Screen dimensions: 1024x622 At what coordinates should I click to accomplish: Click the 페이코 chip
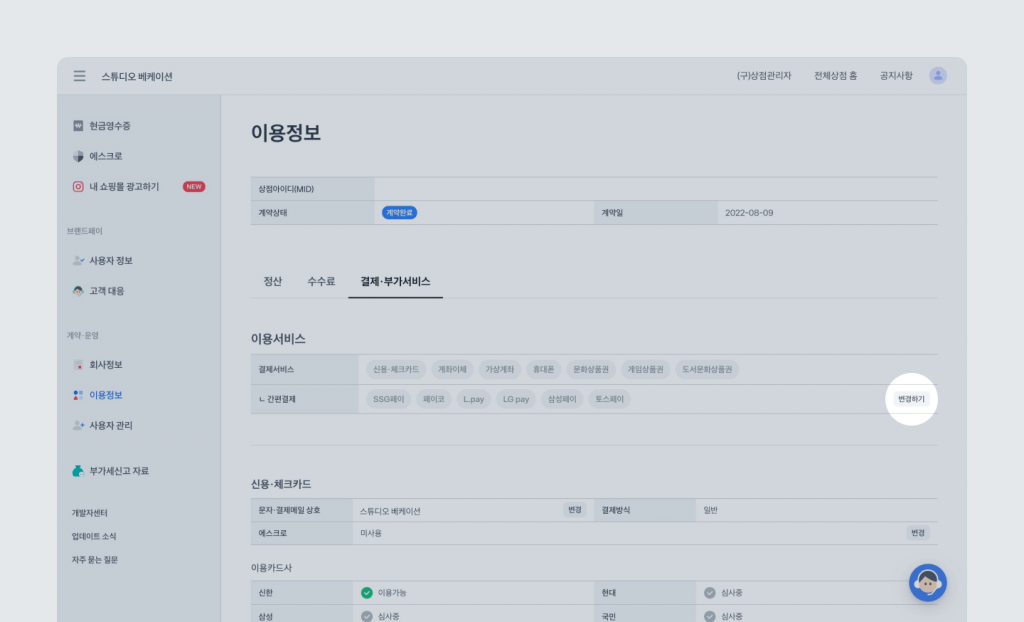434,399
